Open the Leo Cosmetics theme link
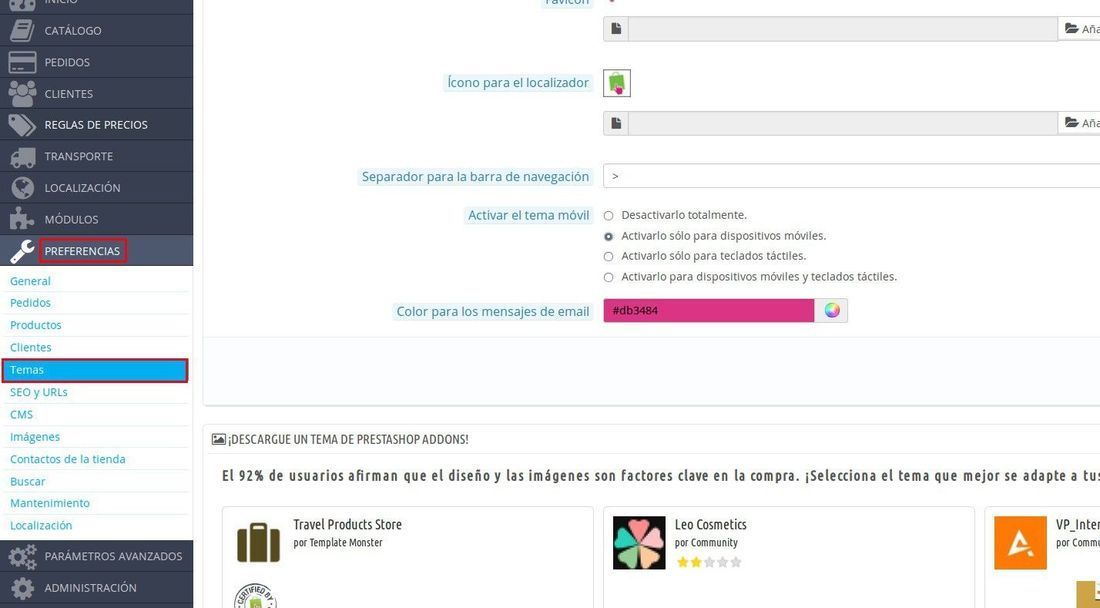Image resolution: width=1100 pixels, height=608 pixels. tap(711, 525)
